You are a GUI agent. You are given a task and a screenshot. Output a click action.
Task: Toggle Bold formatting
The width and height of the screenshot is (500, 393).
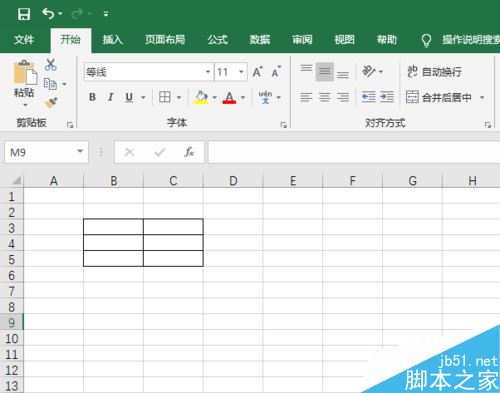pyautogui.click(x=92, y=97)
